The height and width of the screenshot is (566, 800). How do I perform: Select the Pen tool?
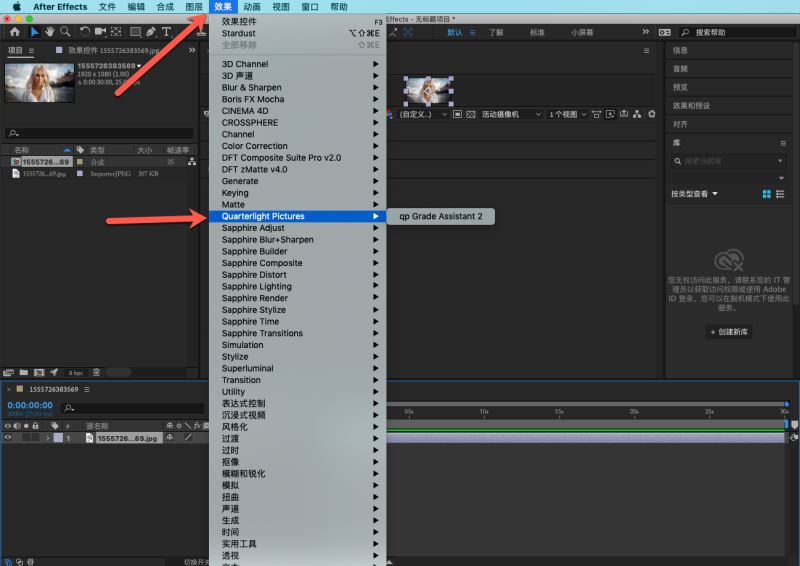pyautogui.click(x=151, y=32)
